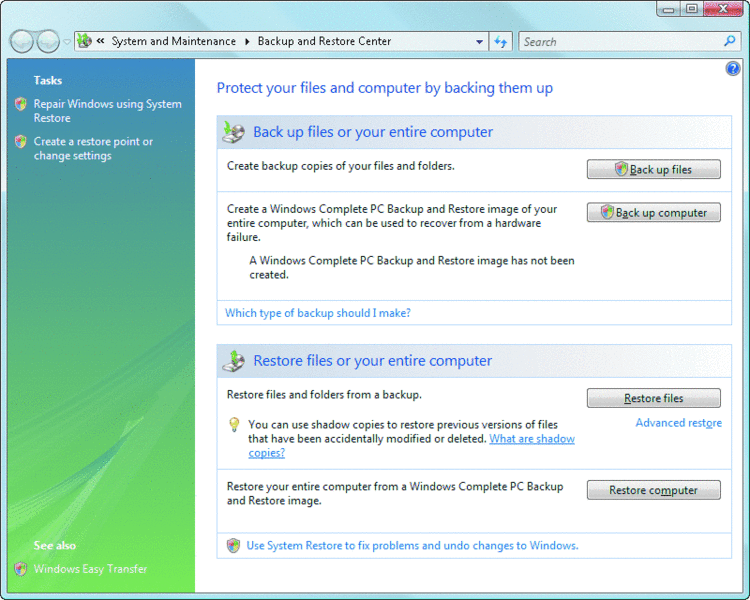
Task: Maximize the Backup and Restore Center window
Action: tap(692, 9)
